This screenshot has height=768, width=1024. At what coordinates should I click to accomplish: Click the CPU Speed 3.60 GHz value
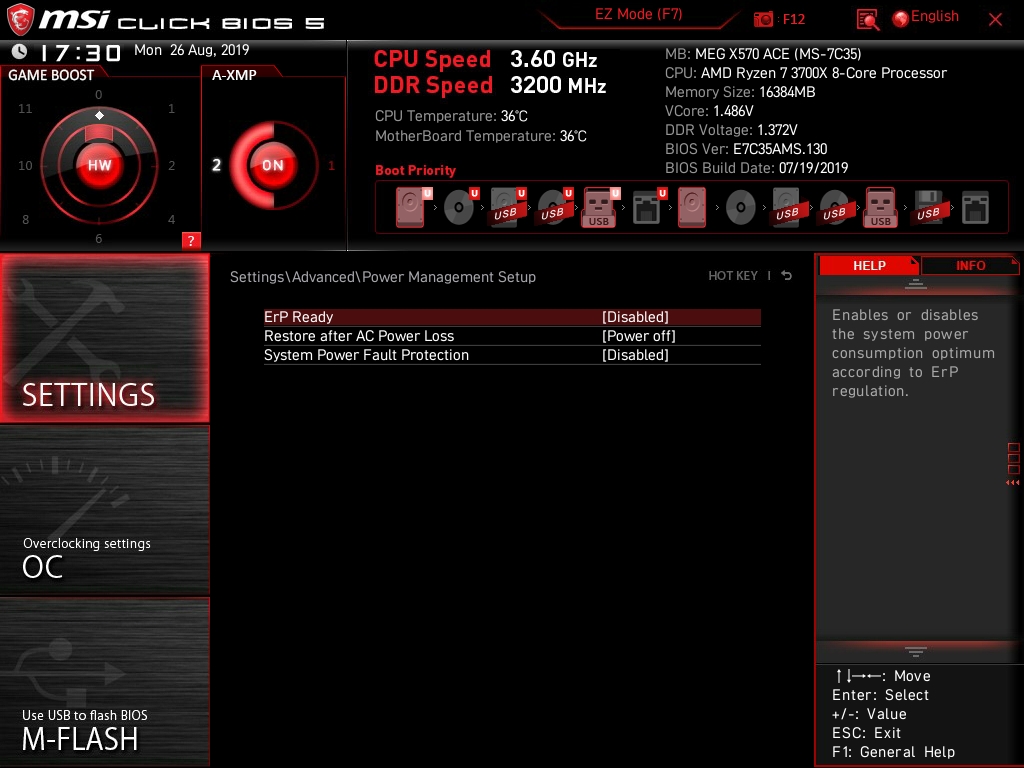point(554,59)
